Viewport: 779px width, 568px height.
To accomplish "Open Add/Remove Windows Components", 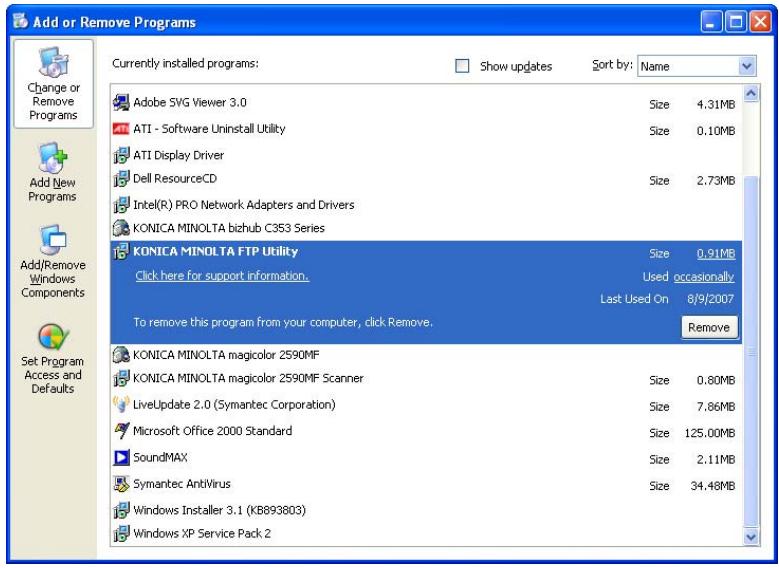I will (x=53, y=262).
